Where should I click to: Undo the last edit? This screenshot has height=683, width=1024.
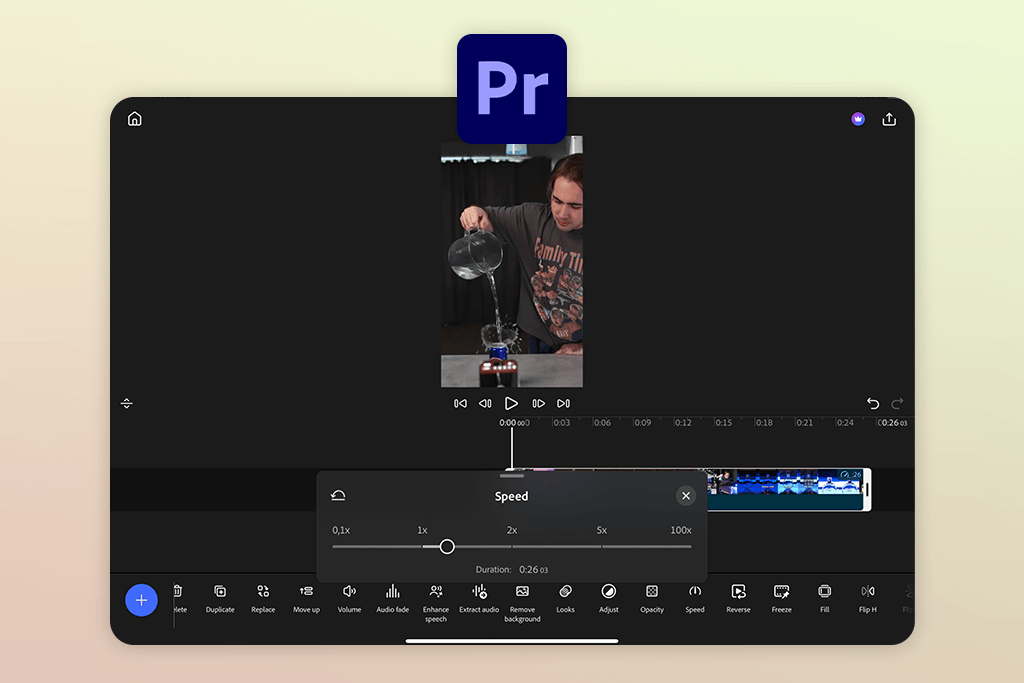[873, 404]
